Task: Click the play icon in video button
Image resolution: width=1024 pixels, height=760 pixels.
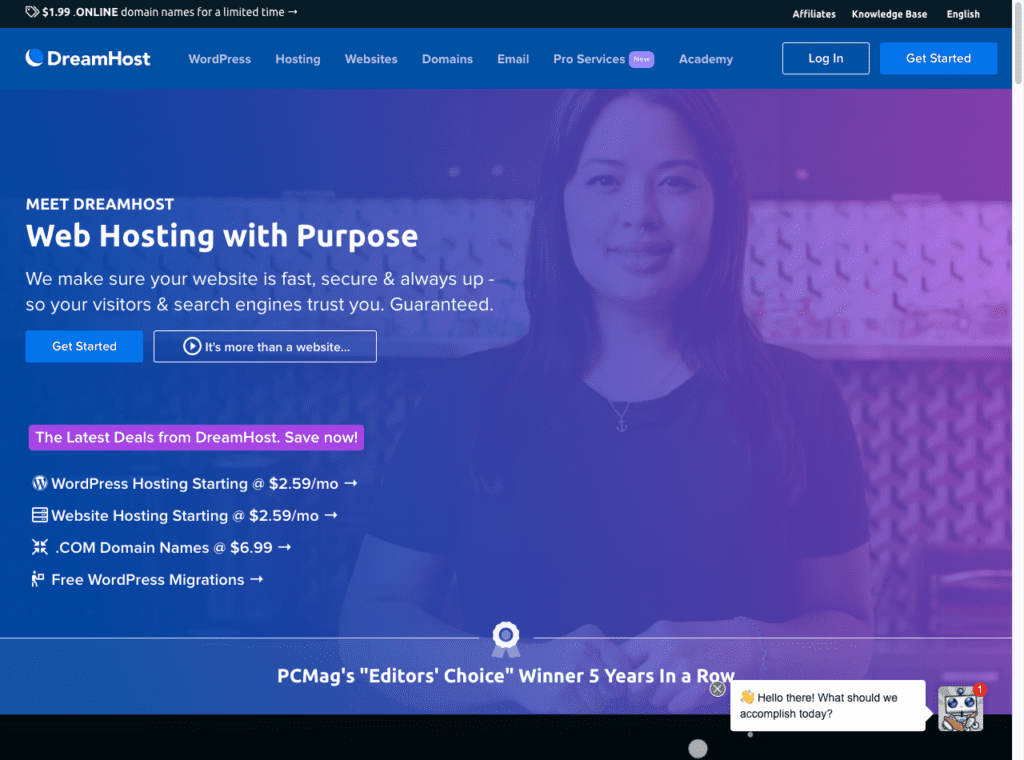Action: point(192,346)
